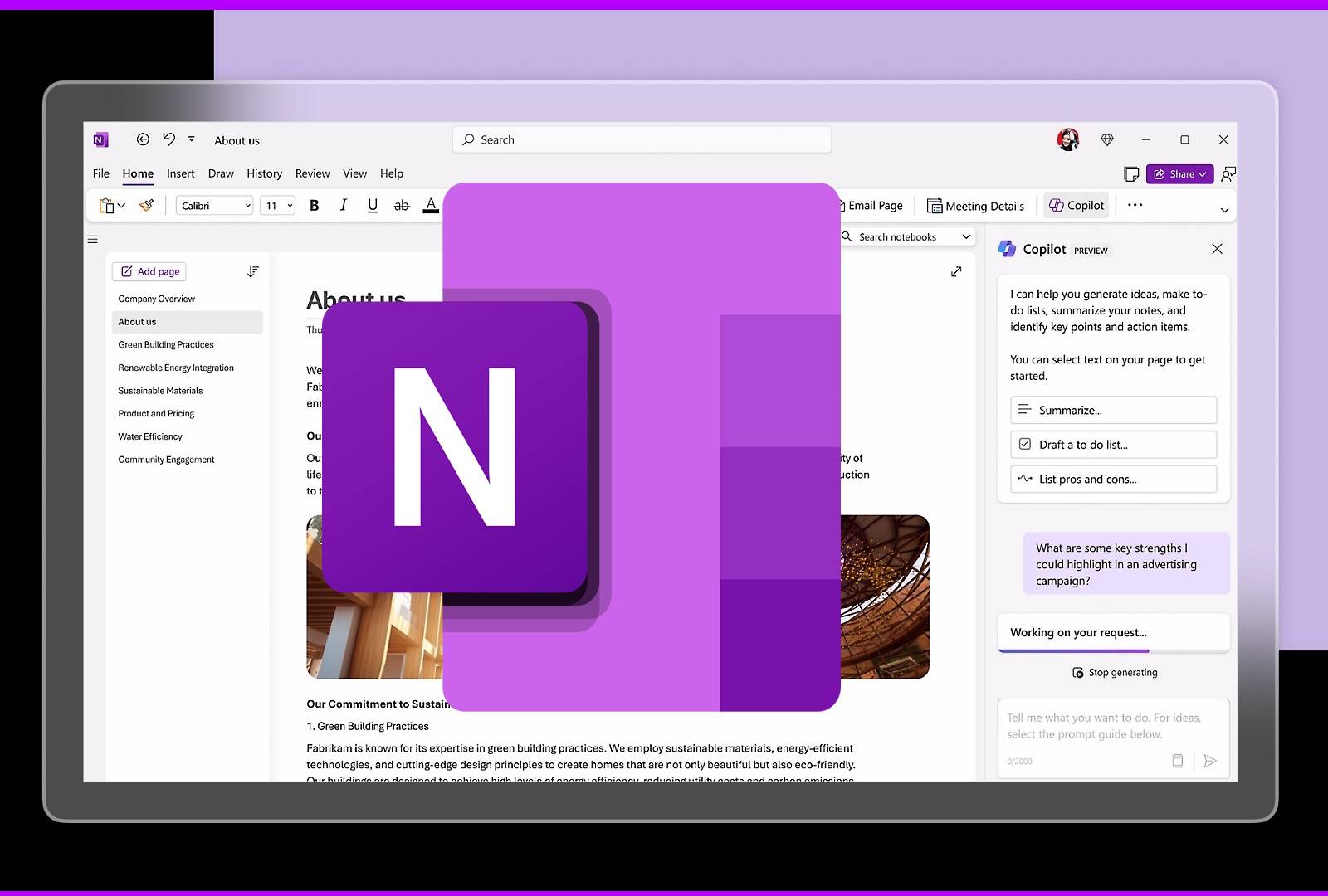Click the font color A button

point(431,205)
